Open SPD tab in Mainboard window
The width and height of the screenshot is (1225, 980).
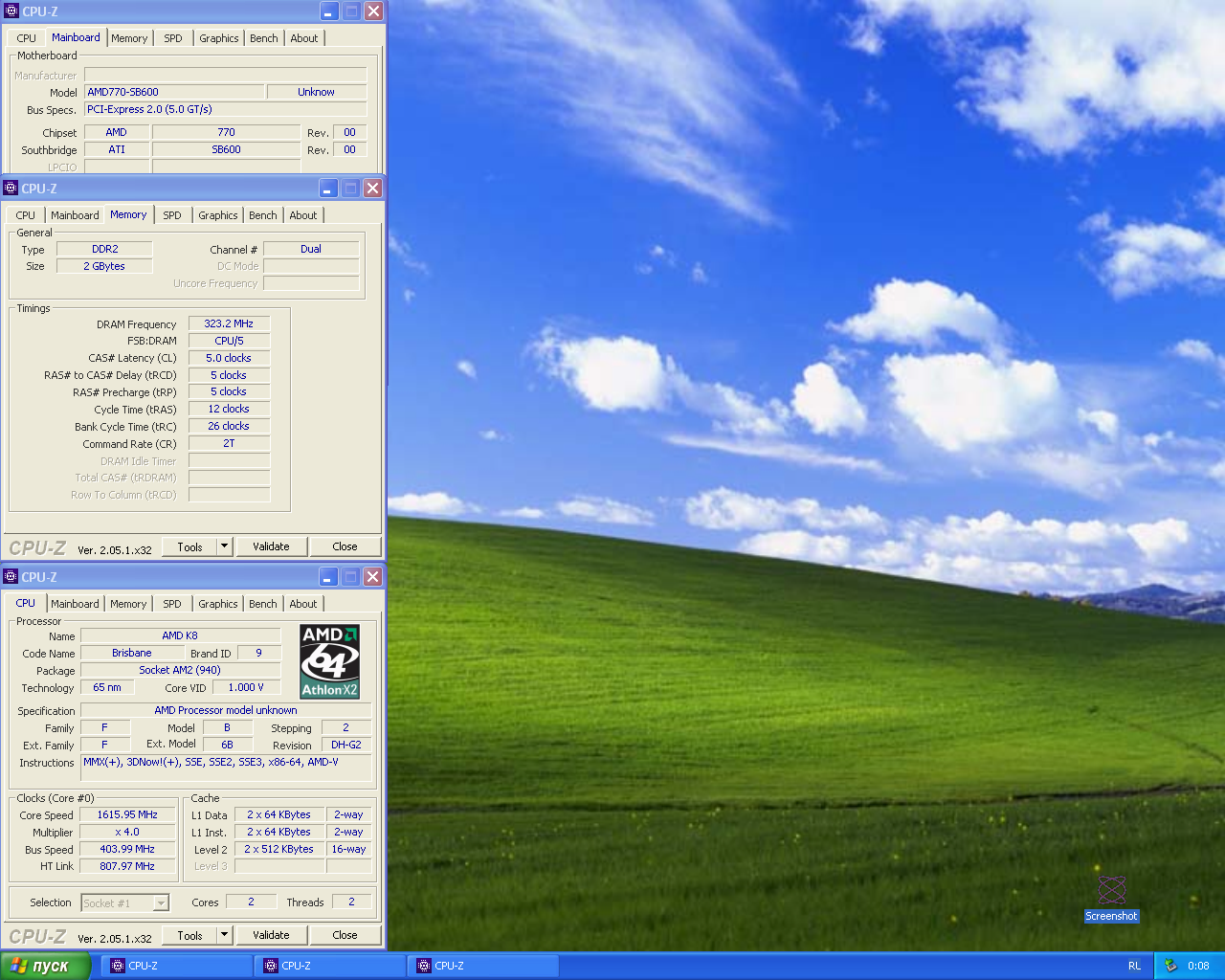coord(173,38)
